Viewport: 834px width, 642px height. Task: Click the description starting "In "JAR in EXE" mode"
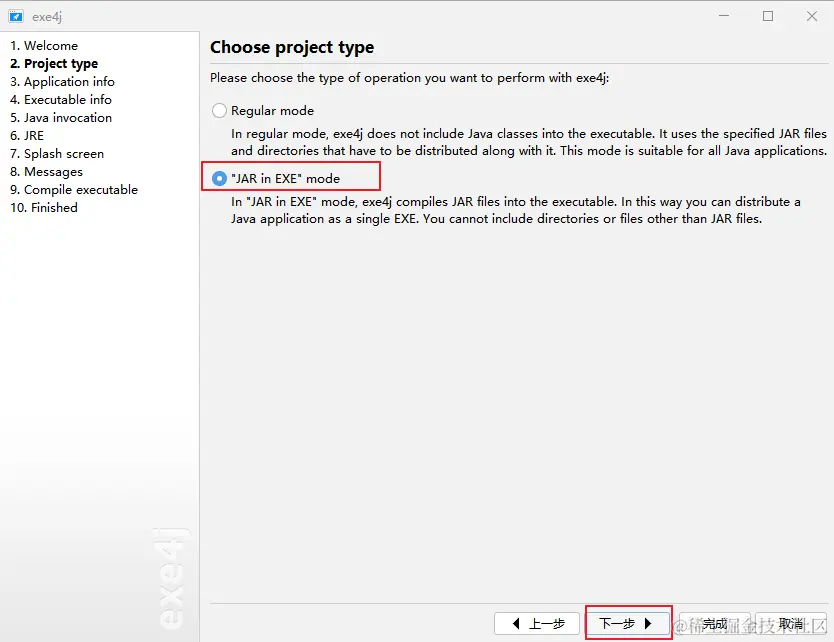515,210
